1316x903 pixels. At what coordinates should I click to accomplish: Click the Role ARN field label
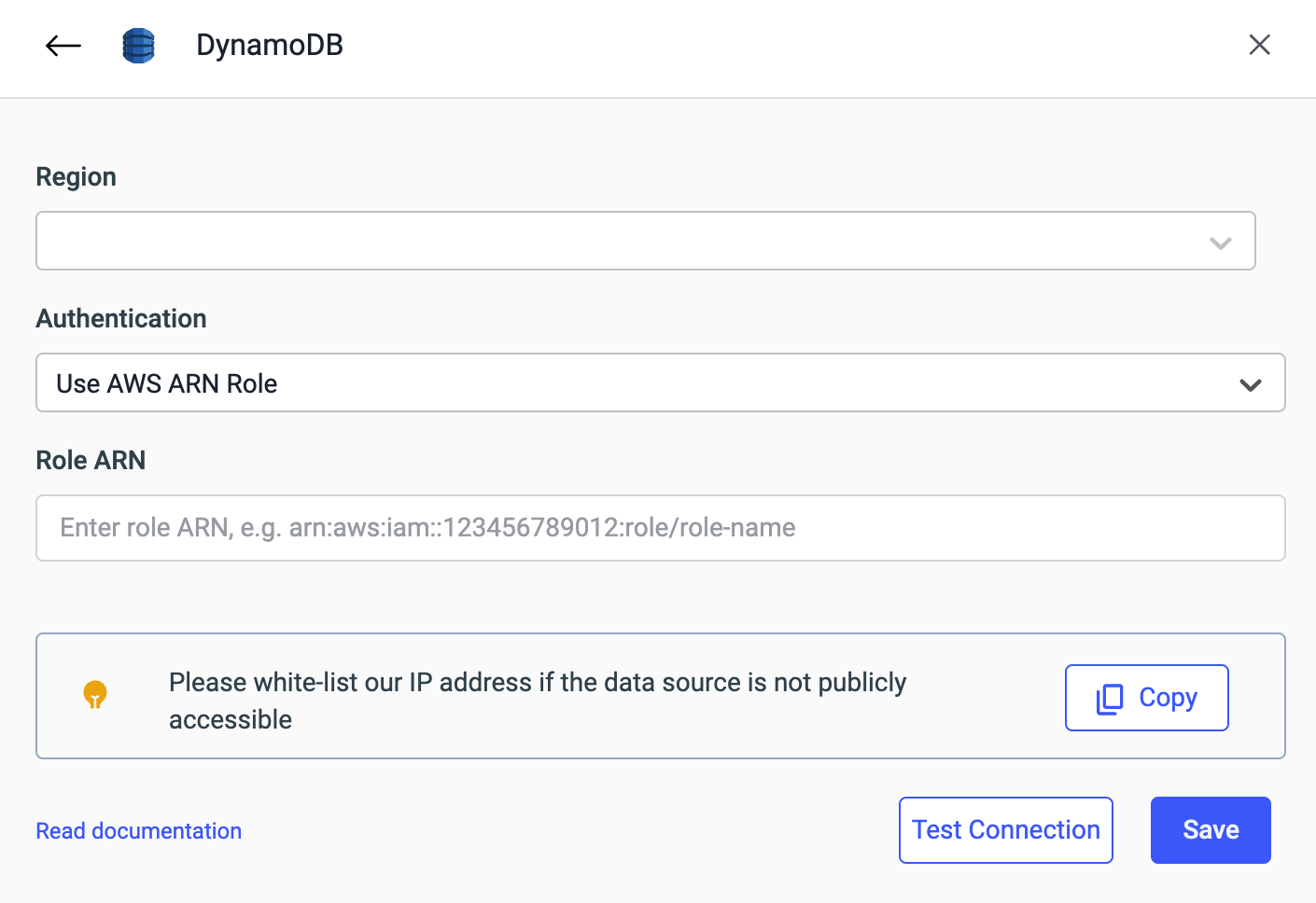pos(91,461)
